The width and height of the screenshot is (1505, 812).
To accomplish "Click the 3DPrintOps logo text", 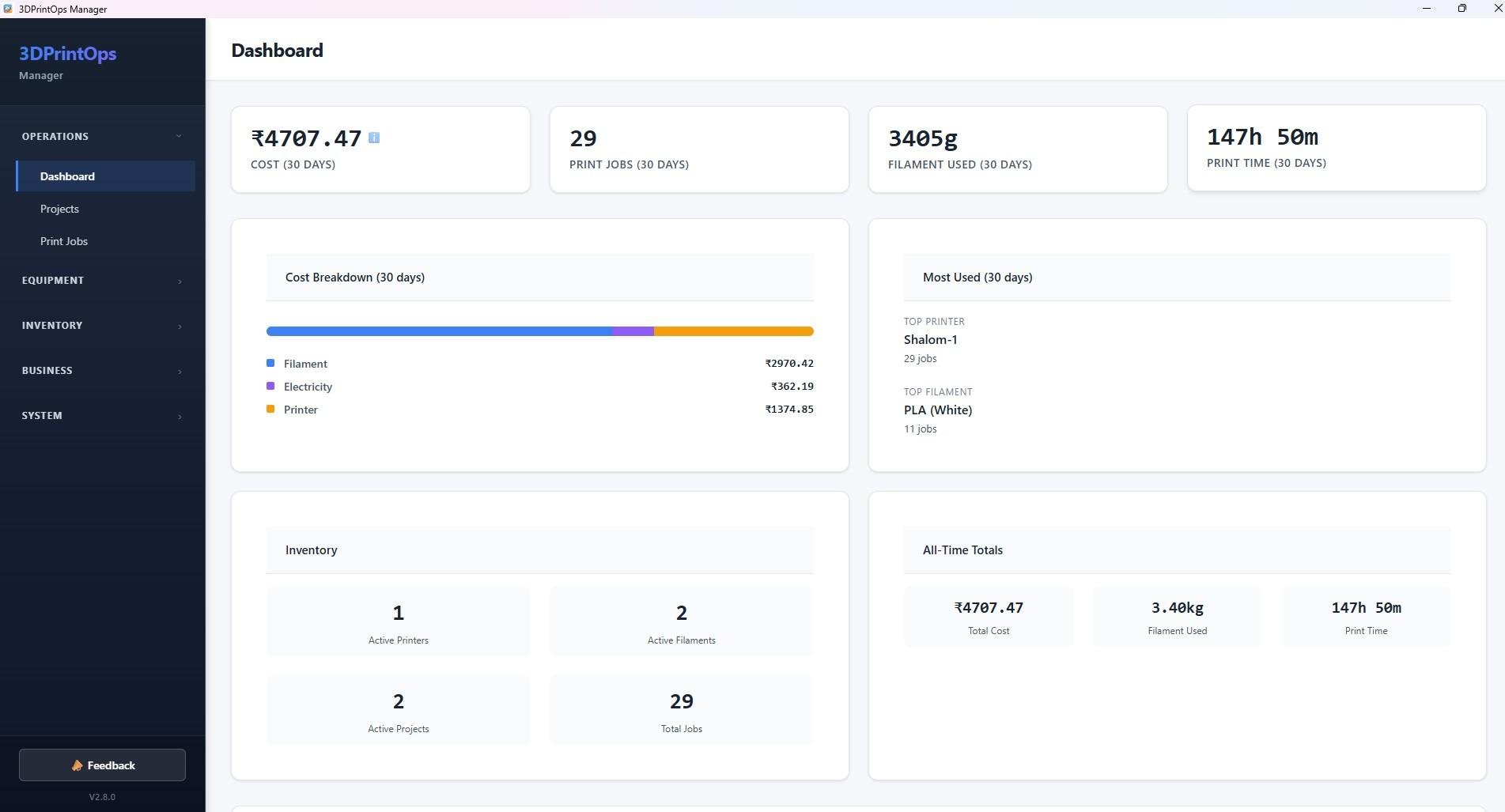I will click(68, 54).
